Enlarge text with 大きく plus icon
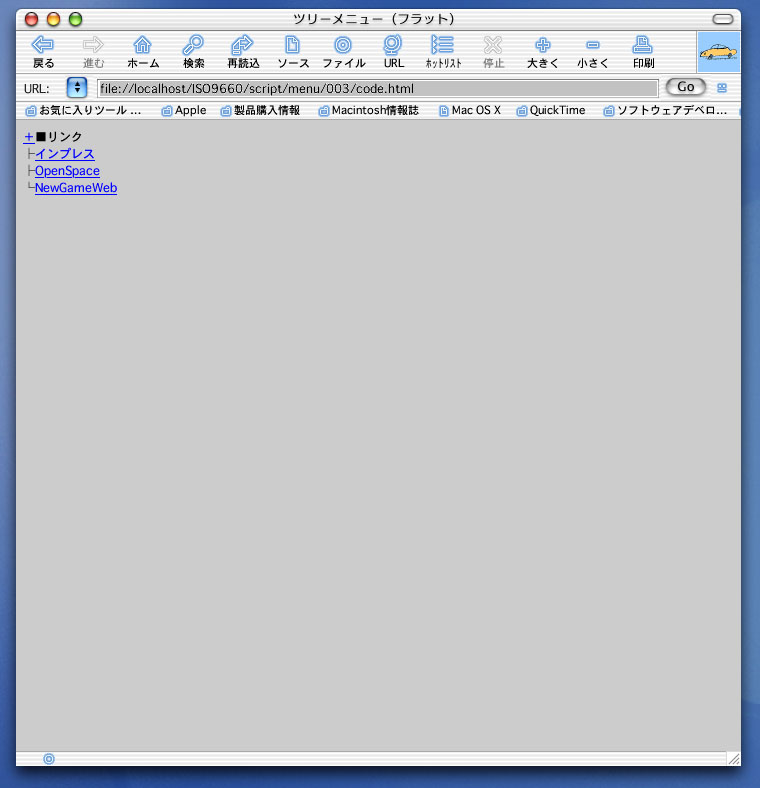This screenshot has height=788, width=760. coord(542,45)
